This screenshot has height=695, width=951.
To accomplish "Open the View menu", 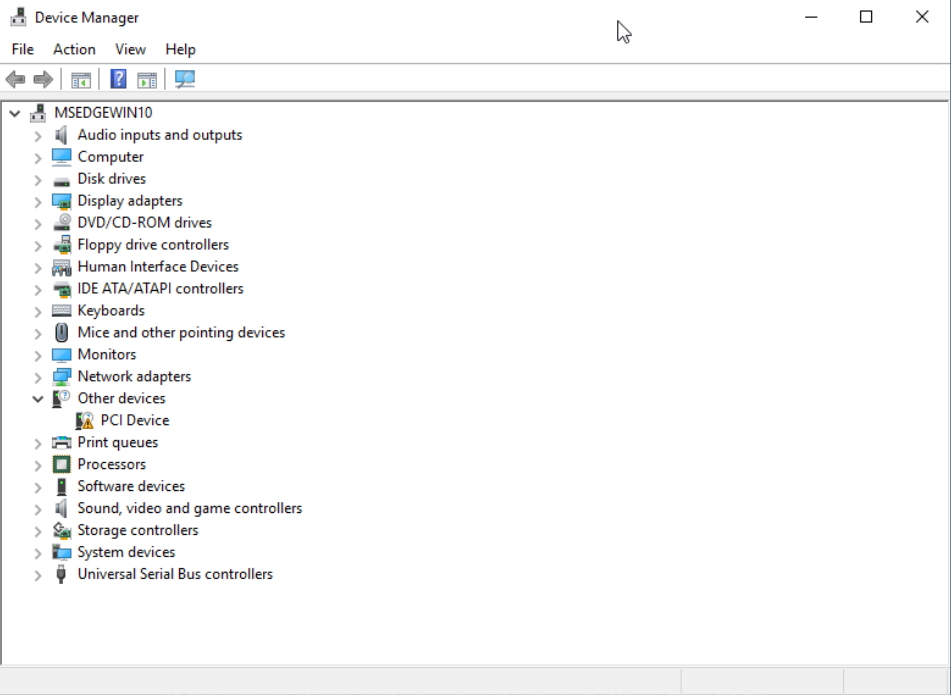I will (130, 49).
